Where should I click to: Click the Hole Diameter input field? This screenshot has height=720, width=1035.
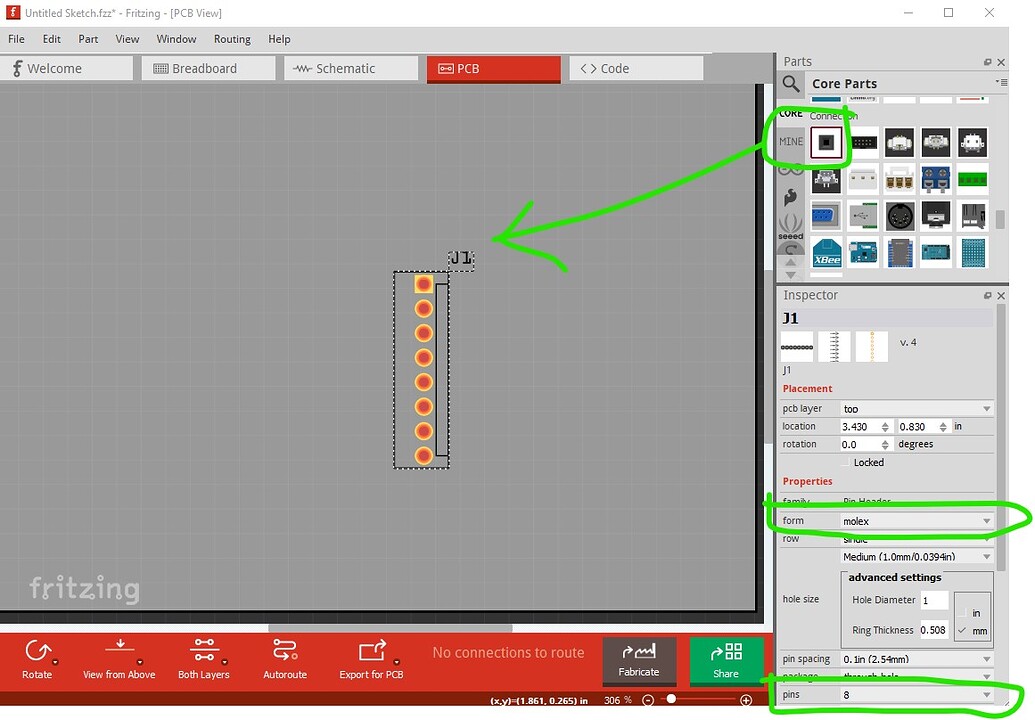(x=934, y=600)
